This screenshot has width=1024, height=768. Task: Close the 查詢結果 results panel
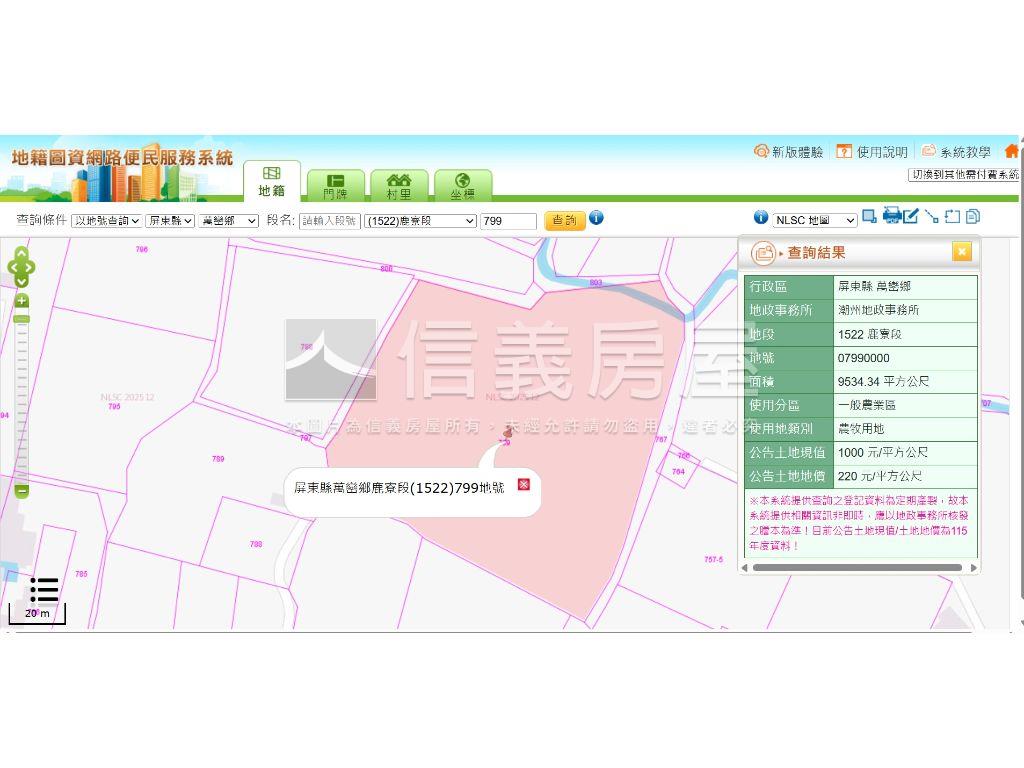pos(962,251)
